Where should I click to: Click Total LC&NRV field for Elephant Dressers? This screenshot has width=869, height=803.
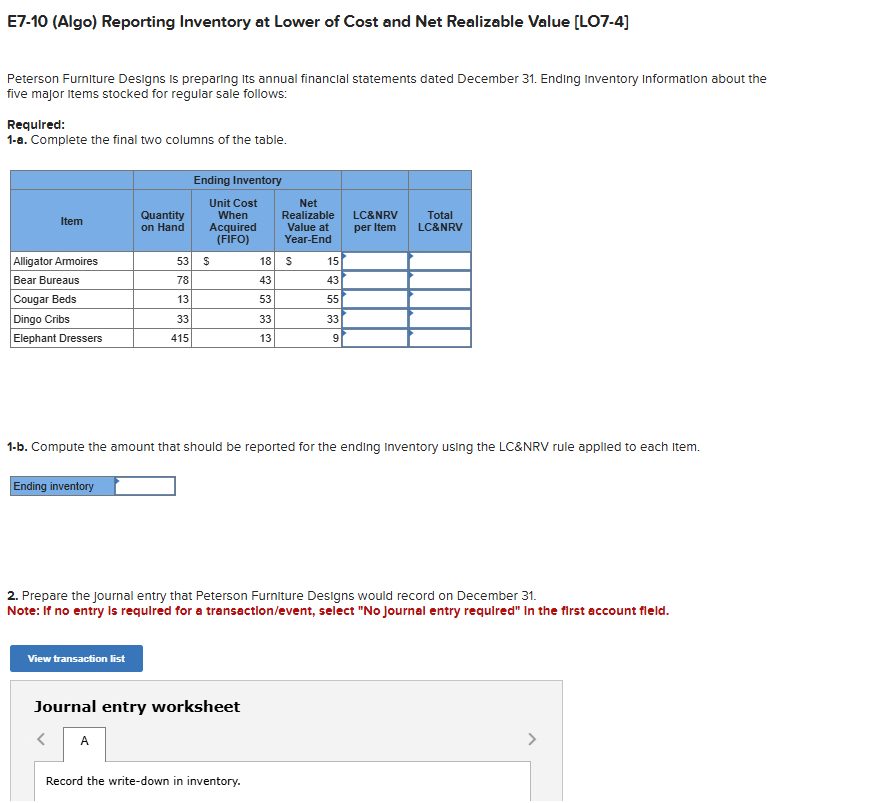[x=440, y=338]
